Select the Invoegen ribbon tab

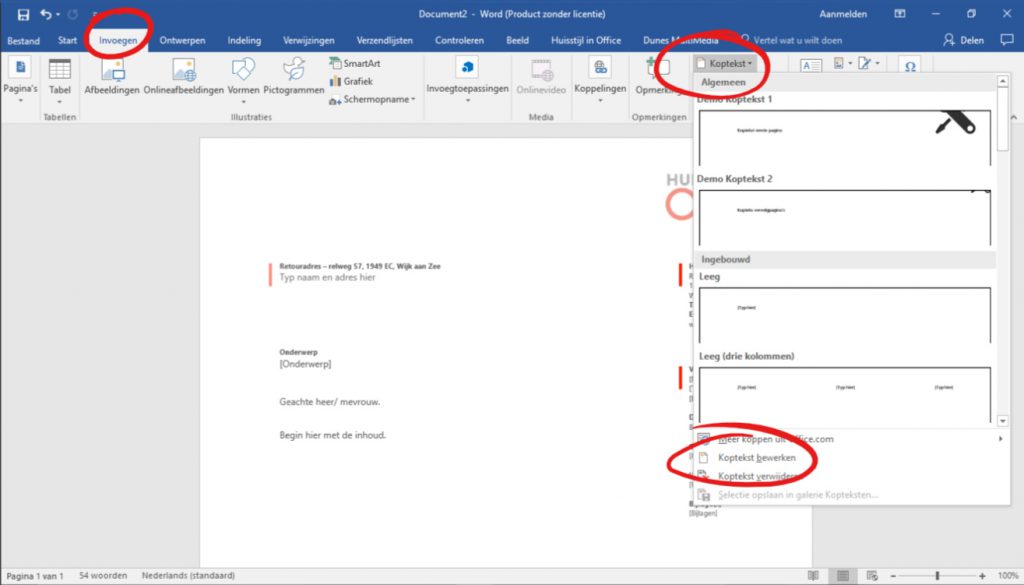pos(118,40)
